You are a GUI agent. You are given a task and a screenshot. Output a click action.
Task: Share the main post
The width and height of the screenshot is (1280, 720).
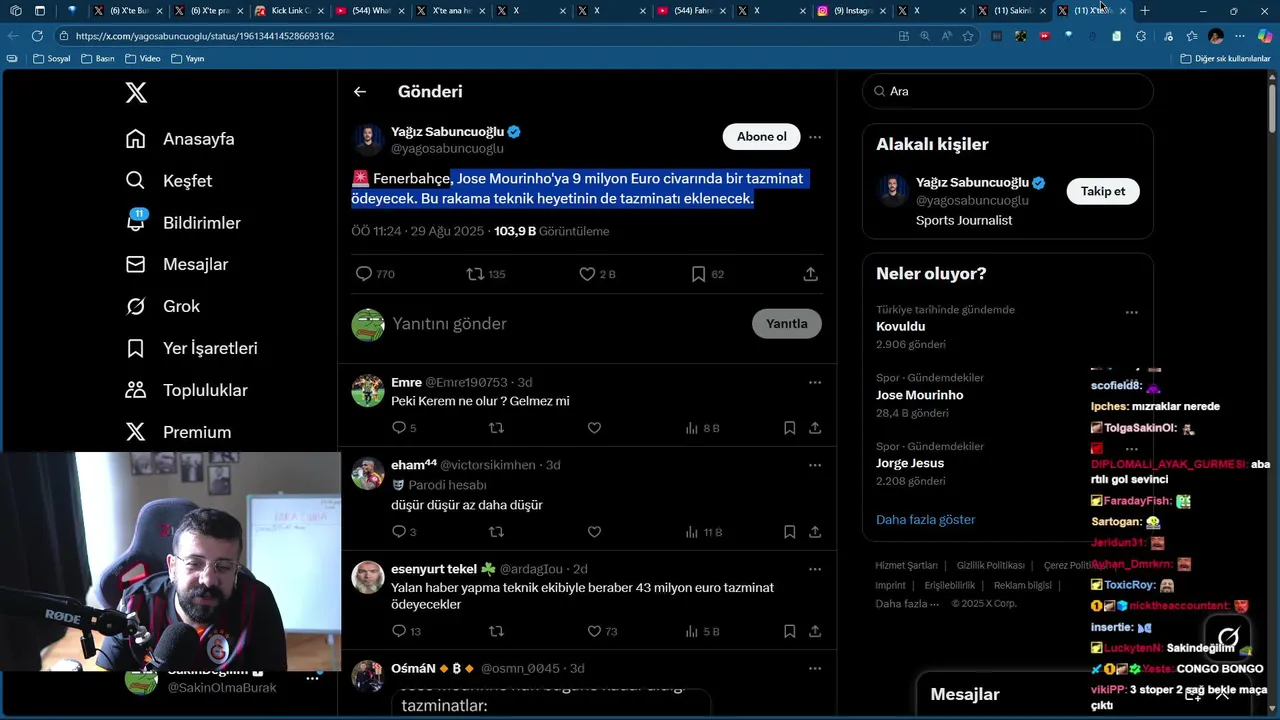[x=811, y=274]
